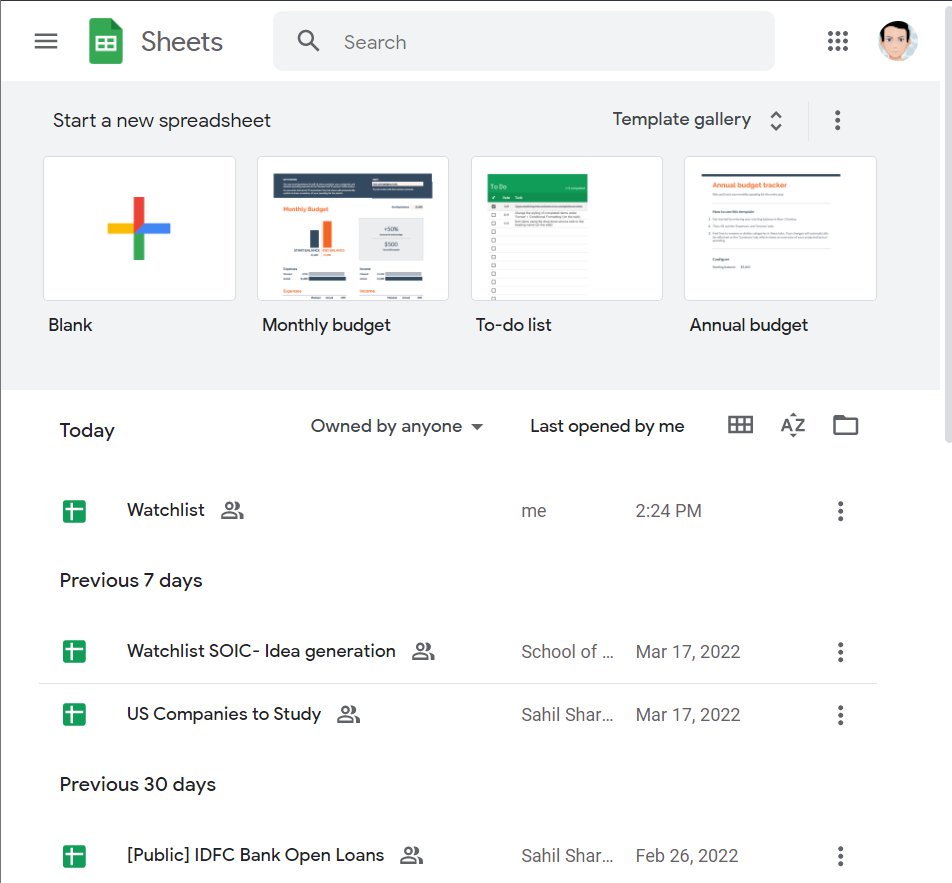Screen dimensions: 952x883
Task: Click the Feb 26, 2022 date
Action: pyautogui.click(x=687, y=856)
